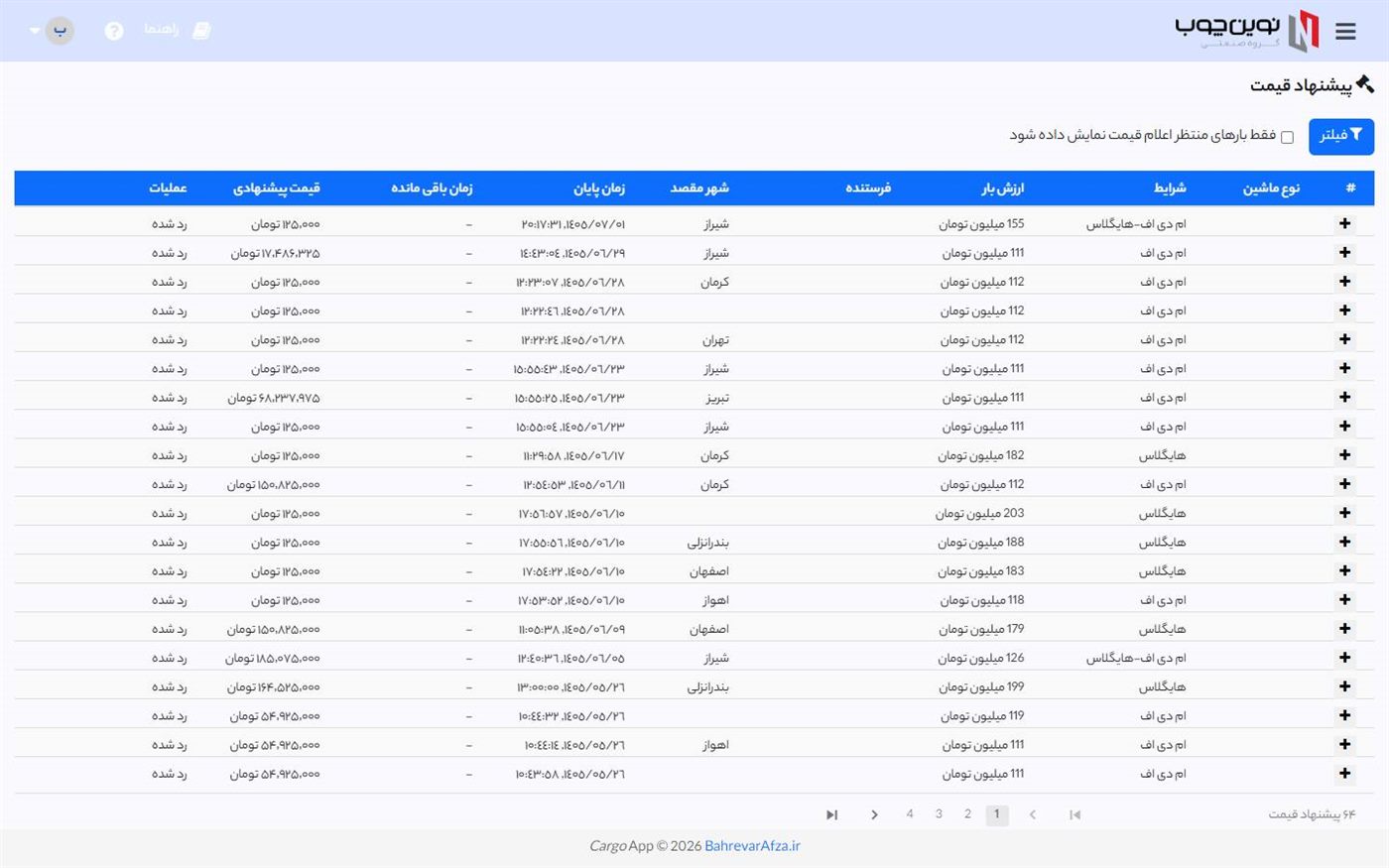Expand the row with 199 میلیون تومان
The width and height of the screenshot is (1389, 868).
1344,686
